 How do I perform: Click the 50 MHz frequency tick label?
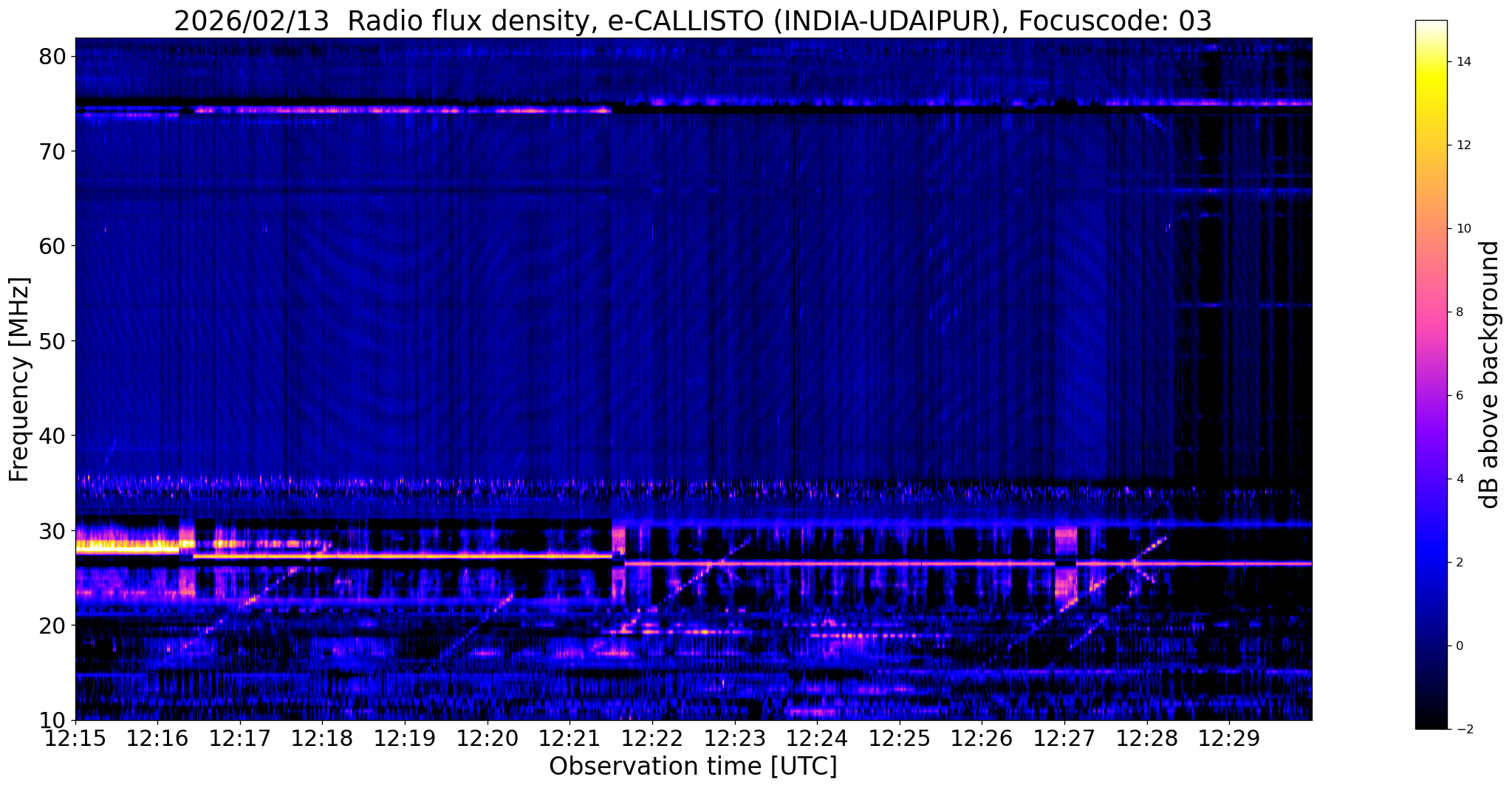[x=54, y=341]
